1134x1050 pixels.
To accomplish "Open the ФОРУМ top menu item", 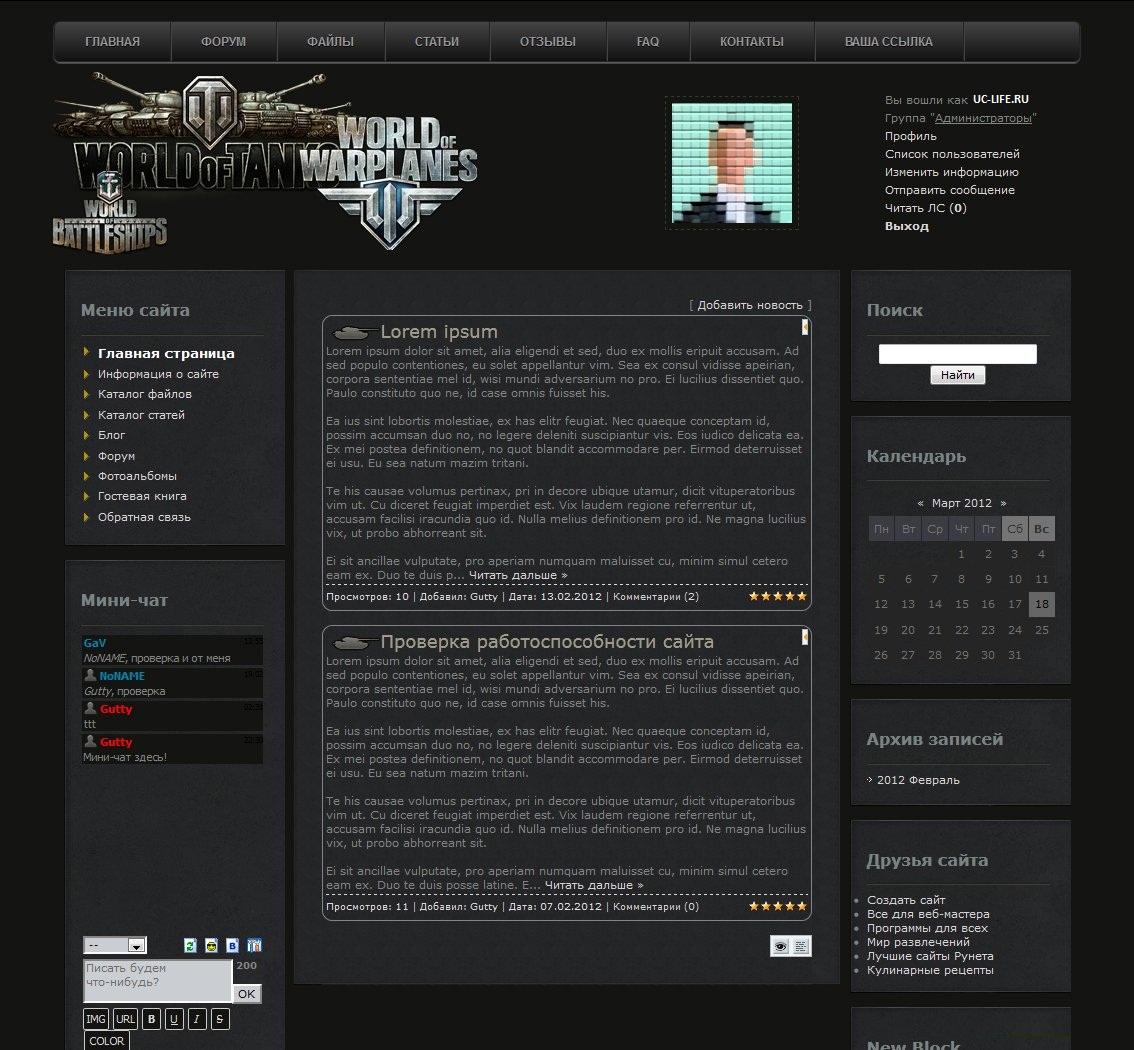I will [x=223, y=42].
